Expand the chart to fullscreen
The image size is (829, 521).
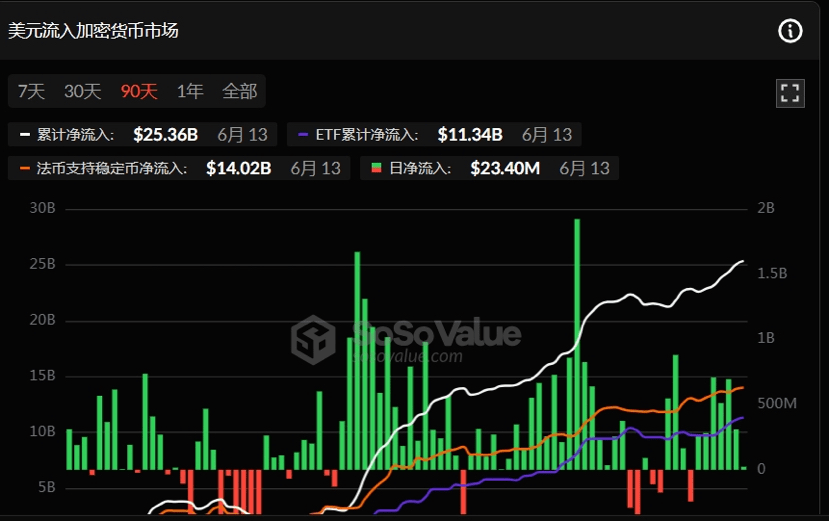click(x=790, y=93)
